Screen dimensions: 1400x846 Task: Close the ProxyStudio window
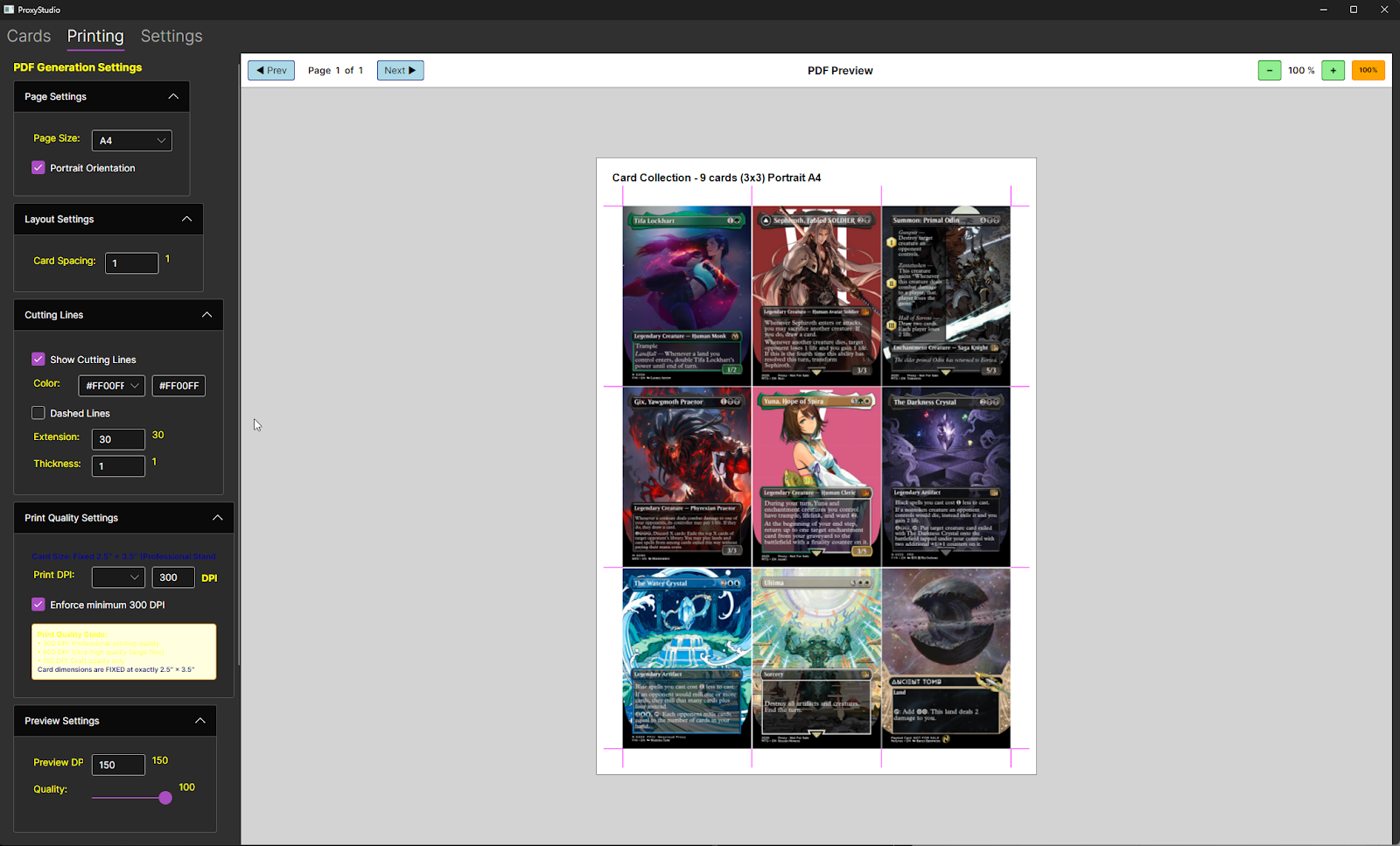pos(1384,10)
